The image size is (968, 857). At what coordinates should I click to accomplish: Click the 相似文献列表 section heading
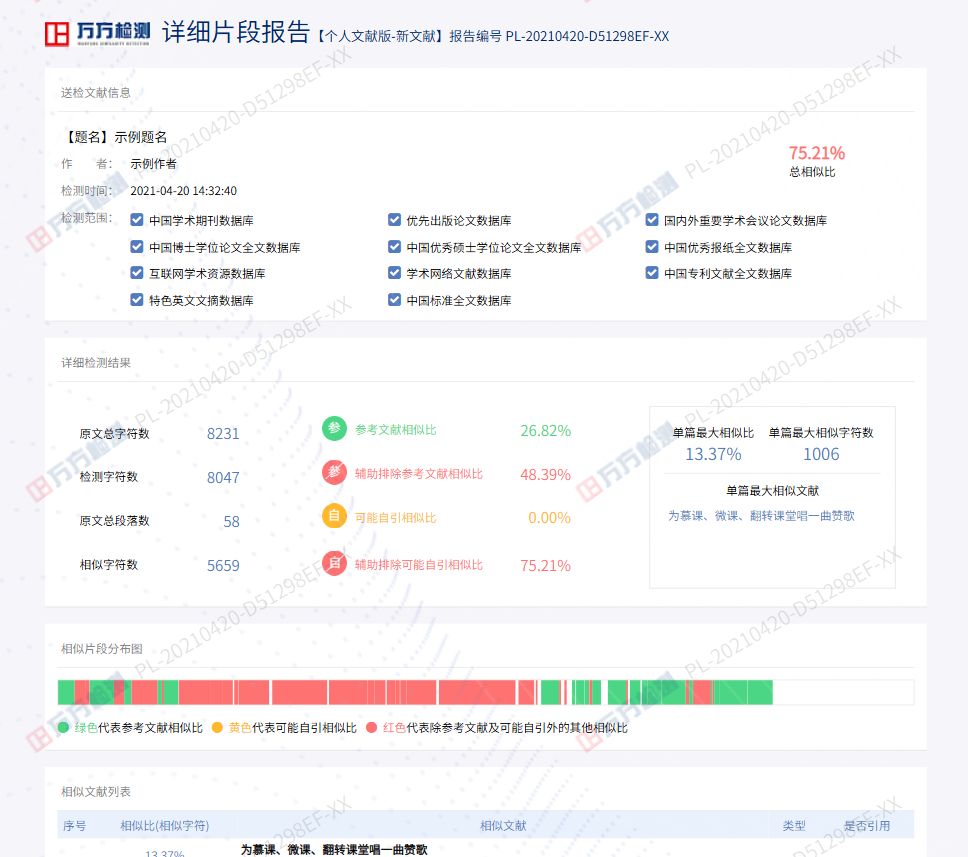pos(96,792)
